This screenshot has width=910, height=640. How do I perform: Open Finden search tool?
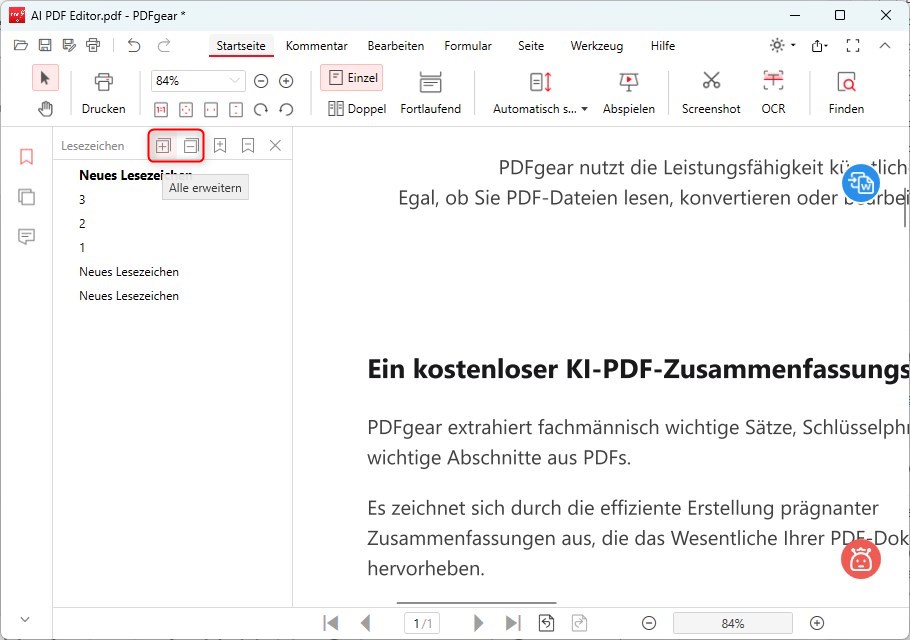(x=846, y=93)
